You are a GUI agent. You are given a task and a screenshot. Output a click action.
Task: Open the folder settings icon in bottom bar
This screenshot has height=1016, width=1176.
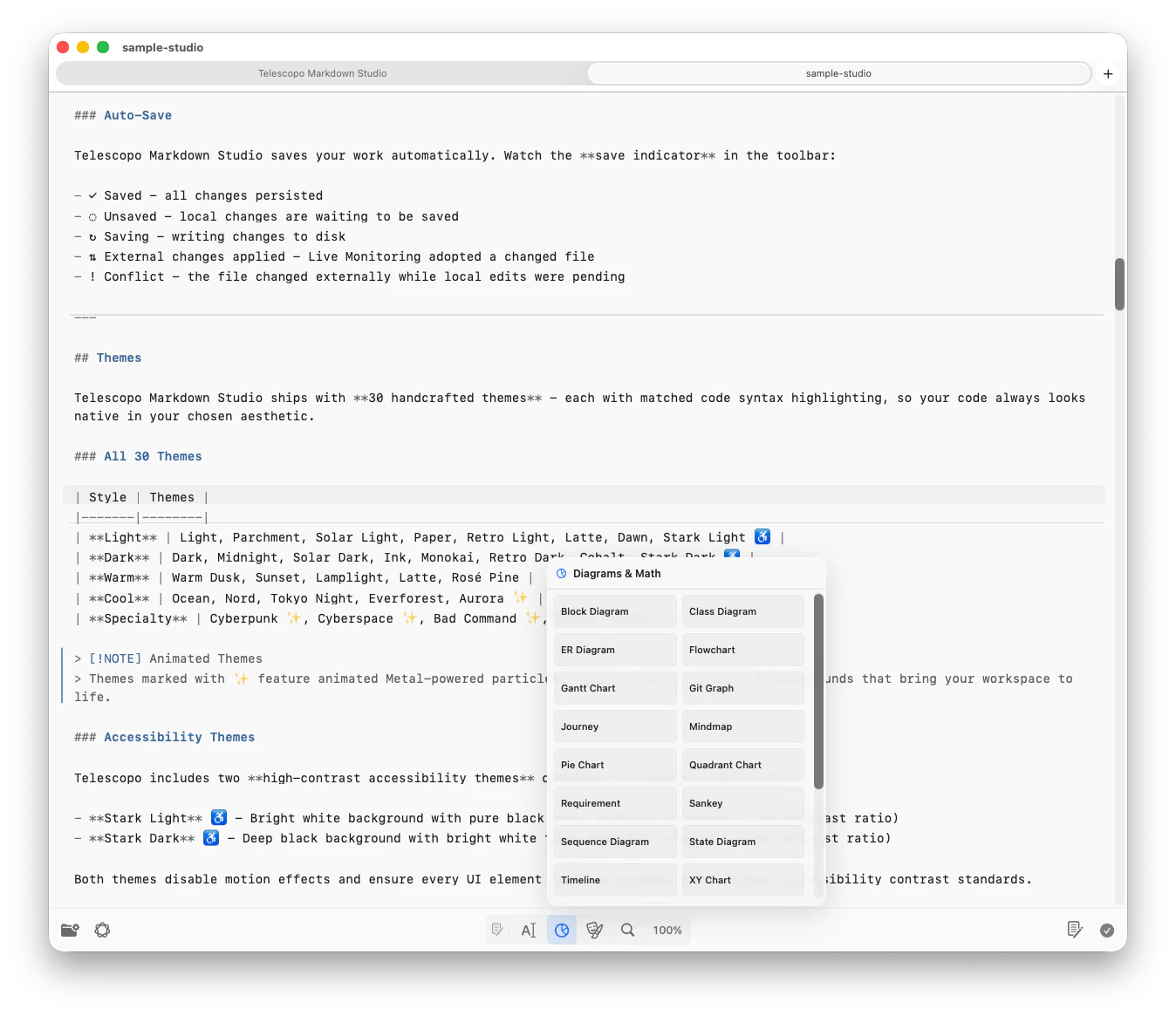(x=70, y=931)
